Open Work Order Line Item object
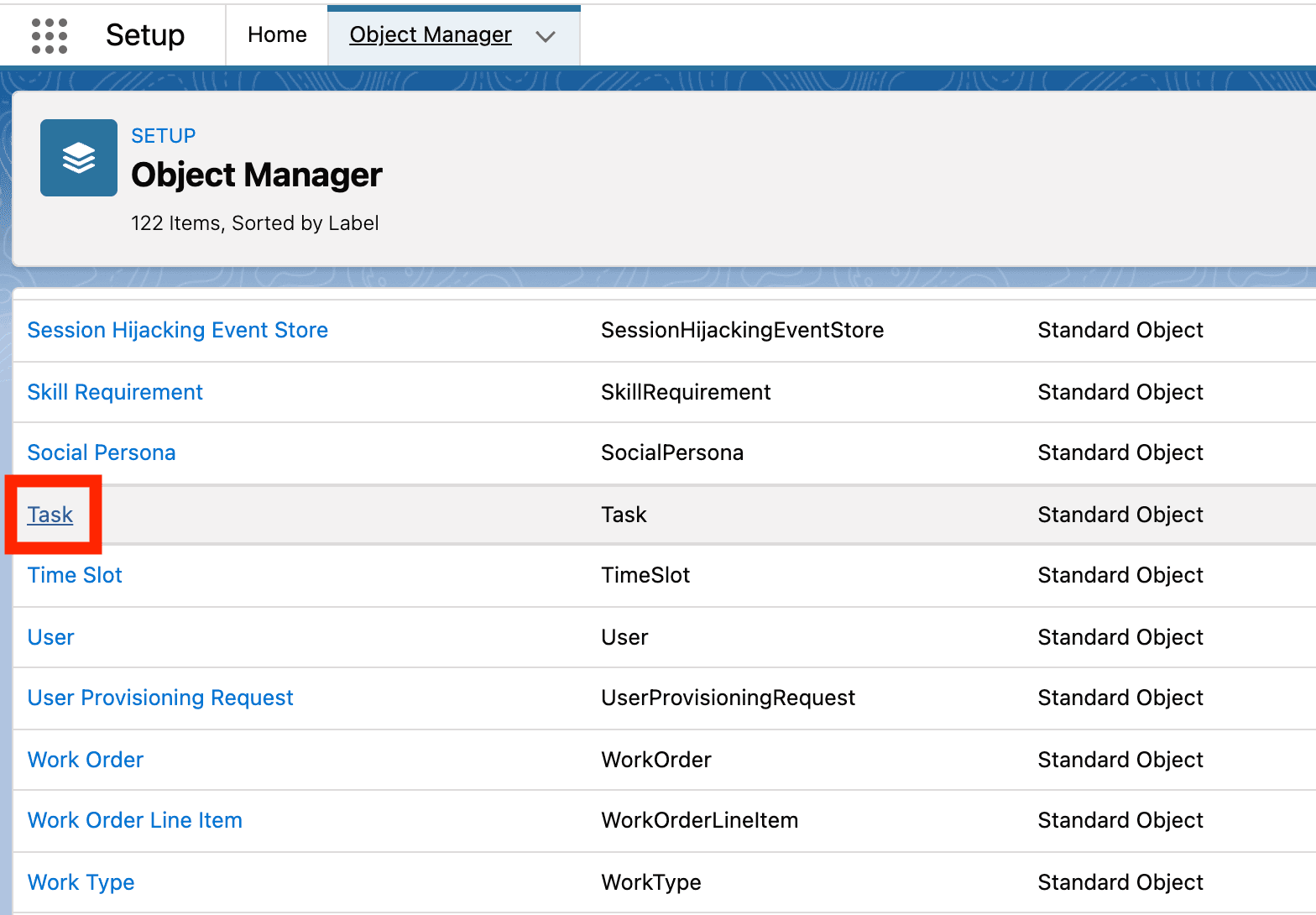1316x915 pixels. (134, 820)
